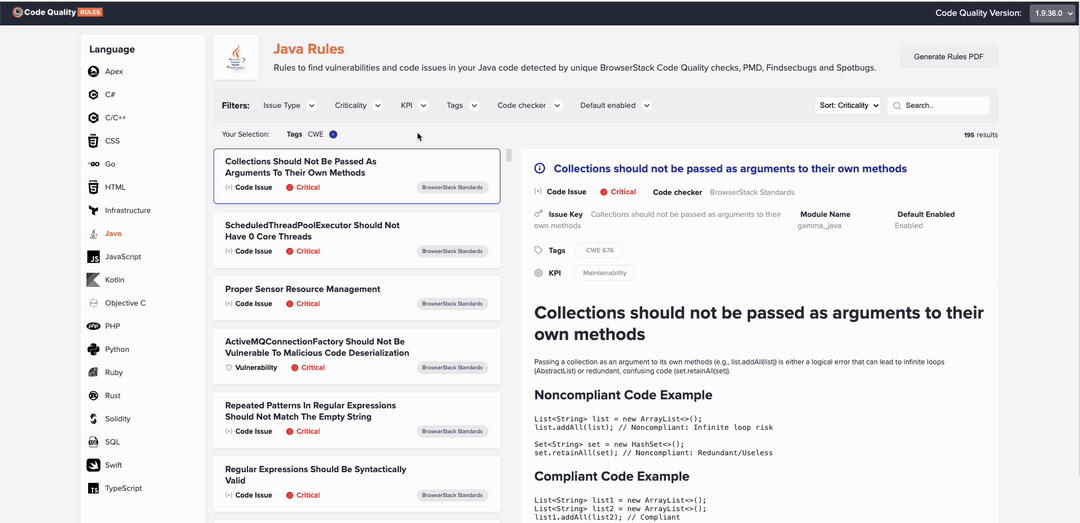Open Collections Should Not Be Passed rule card
Screen dimensions: 1080x523
click(357, 176)
